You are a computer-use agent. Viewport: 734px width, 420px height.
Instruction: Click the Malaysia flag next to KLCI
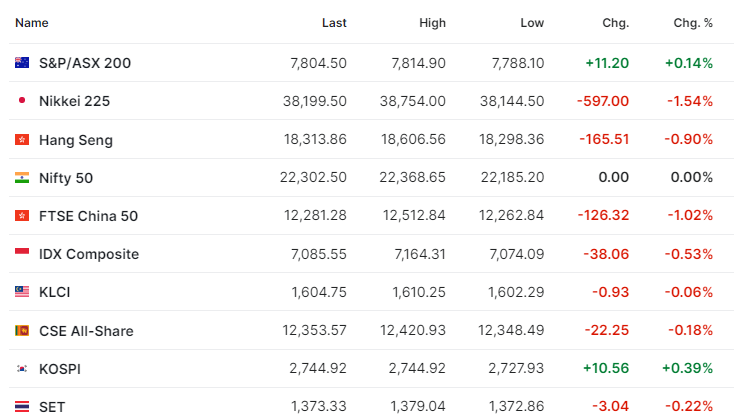tap(22, 292)
